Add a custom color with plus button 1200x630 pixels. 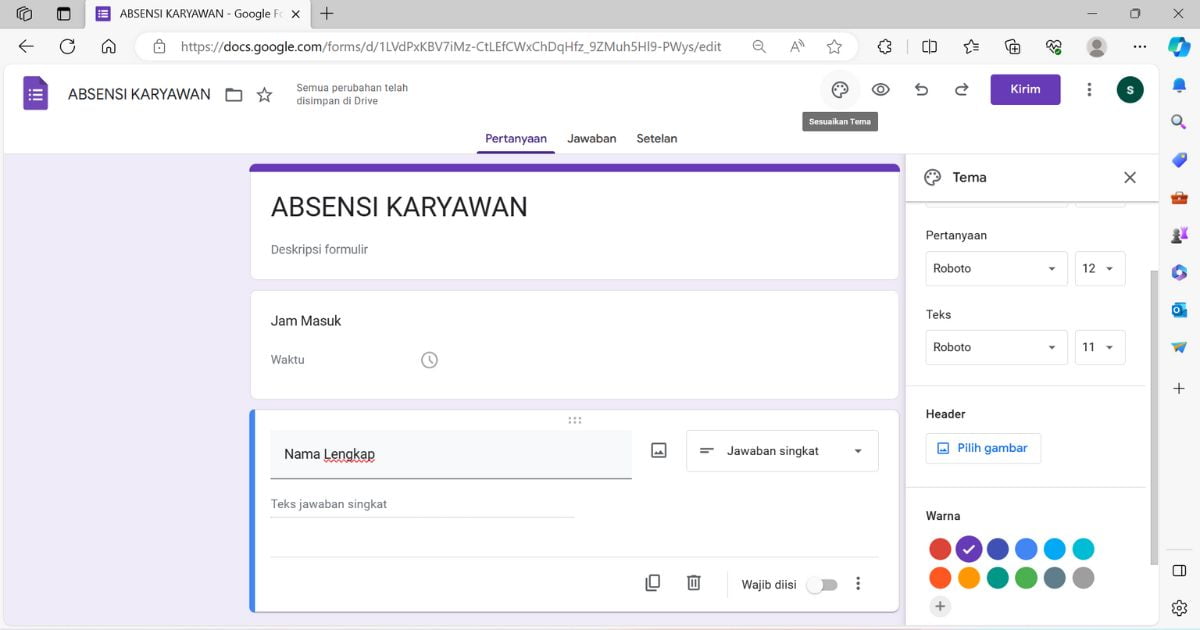tap(939, 606)
